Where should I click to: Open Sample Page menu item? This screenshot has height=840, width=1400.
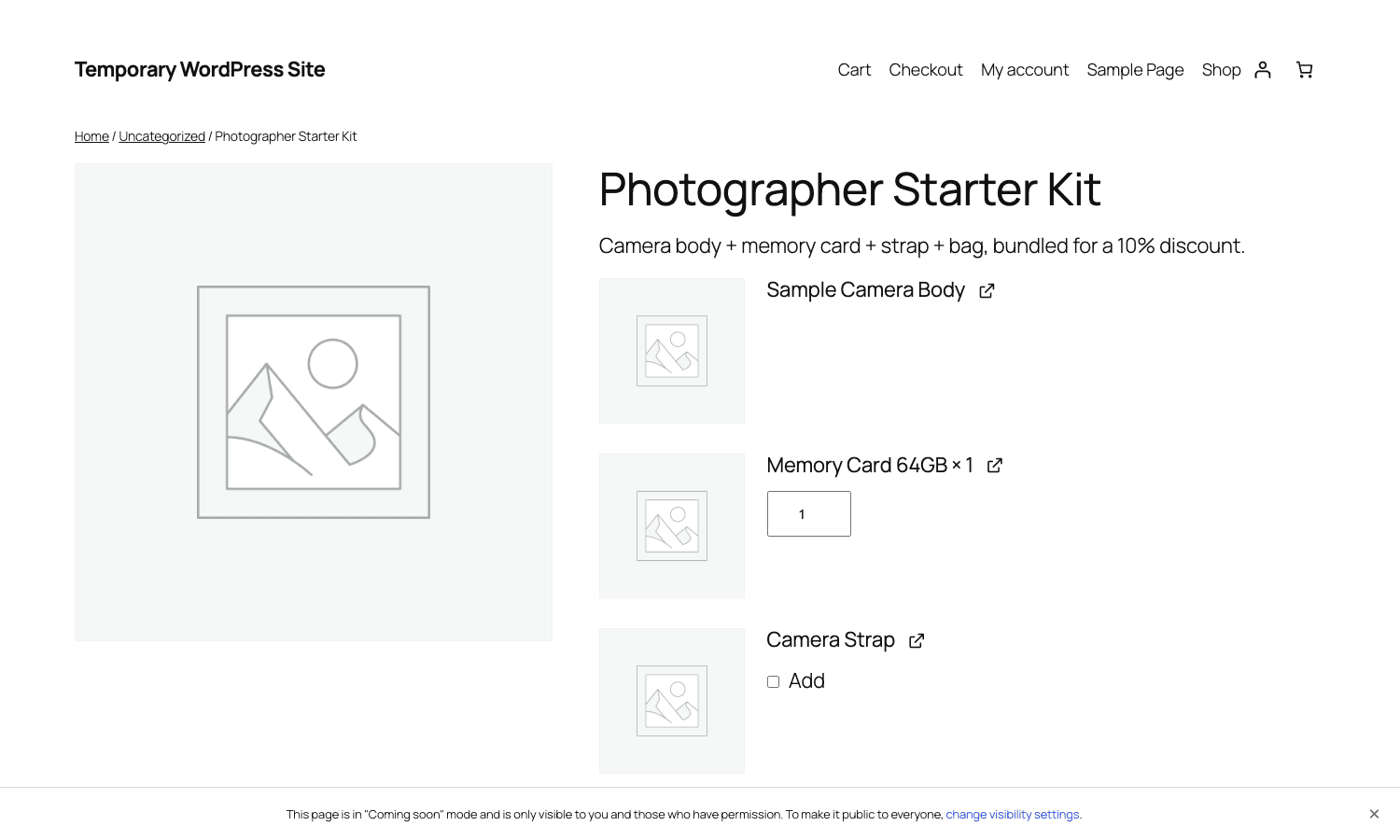click(x=1135, y=70)
